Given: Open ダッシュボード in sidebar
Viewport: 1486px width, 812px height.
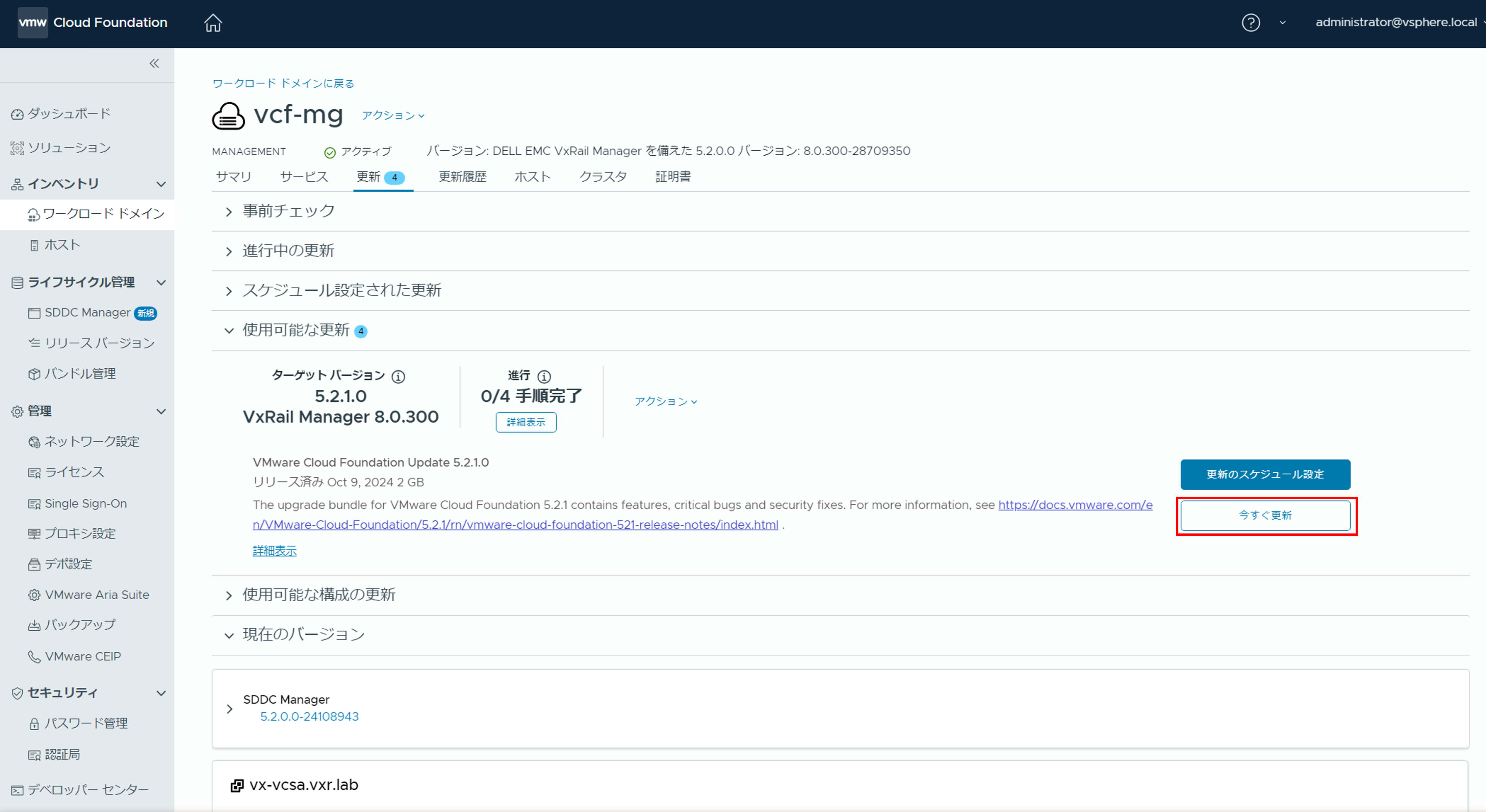Looking at the screenshot, I should [x=60, y=113].
